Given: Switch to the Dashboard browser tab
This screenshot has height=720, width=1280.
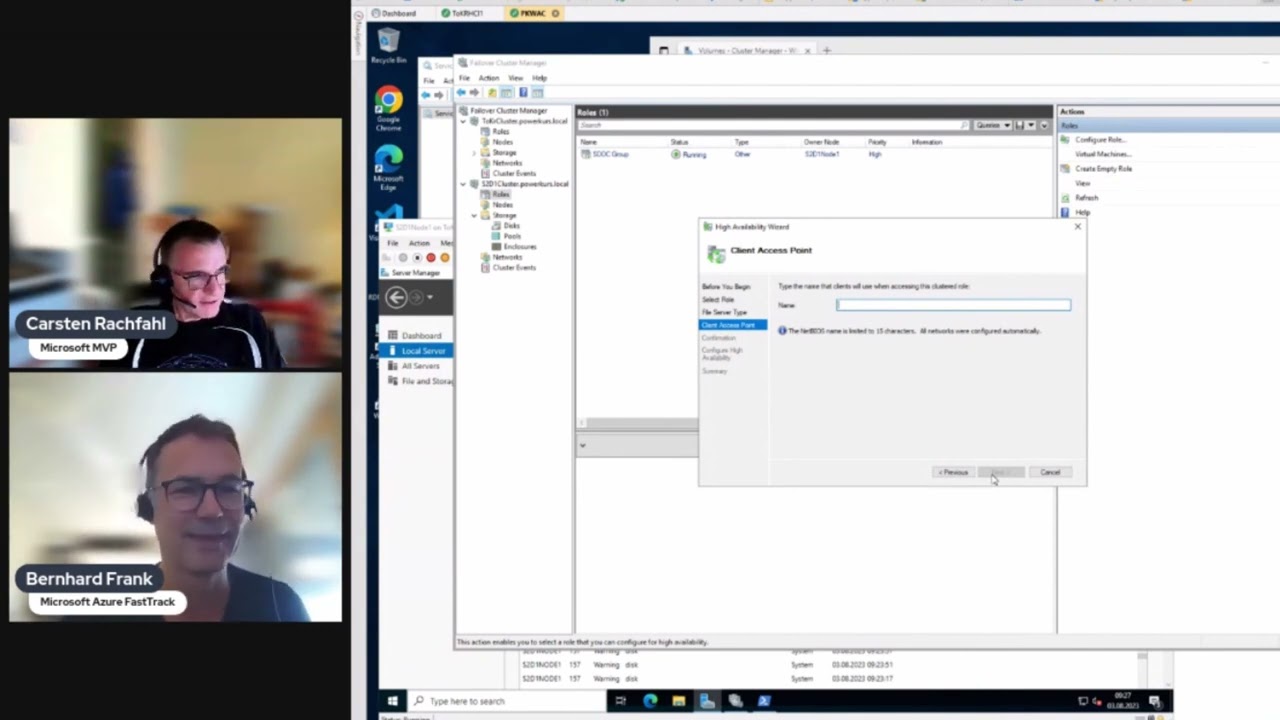Looking at the screenshot, I should (397, 13).
